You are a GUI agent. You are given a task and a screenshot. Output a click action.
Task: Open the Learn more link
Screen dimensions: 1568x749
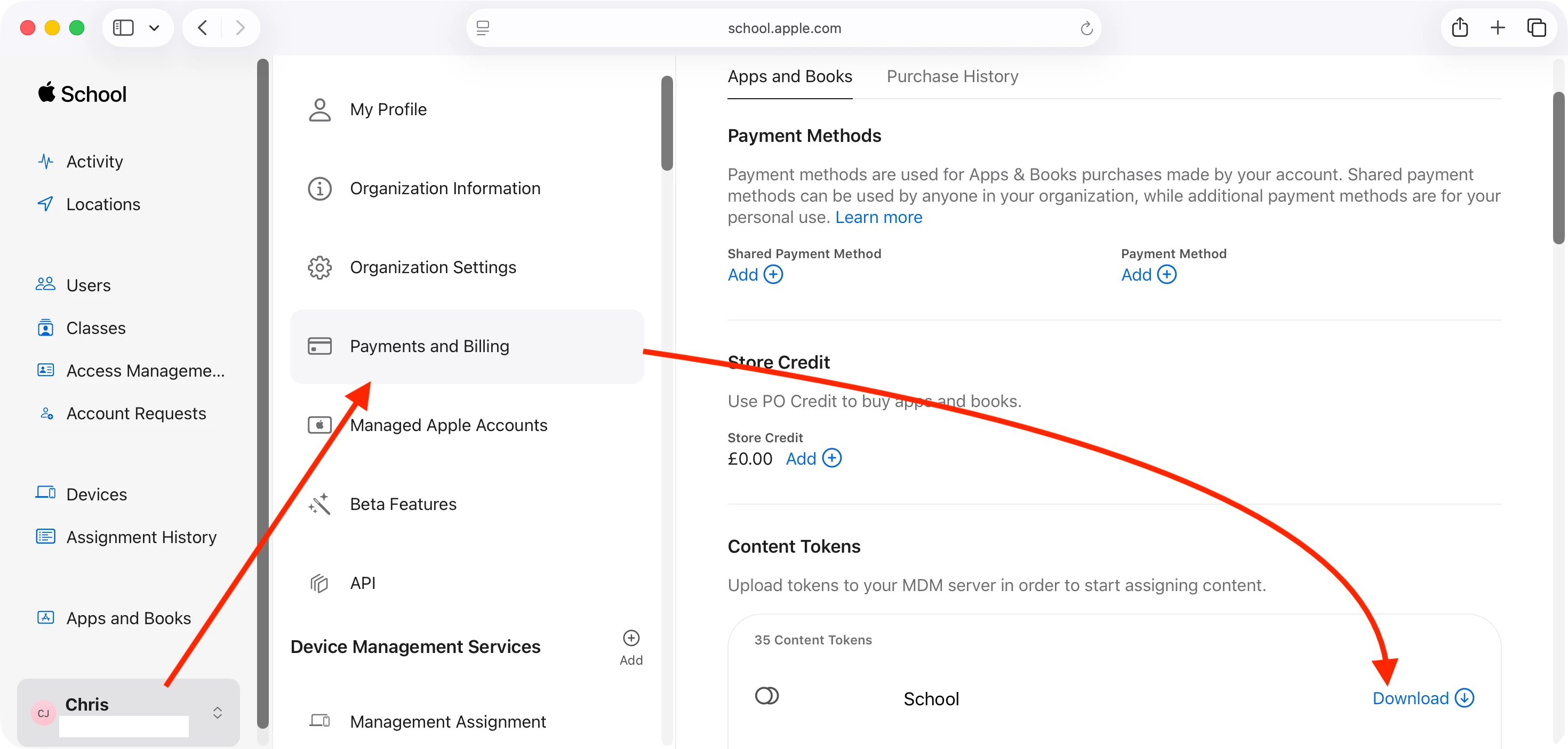coord(878,218)
